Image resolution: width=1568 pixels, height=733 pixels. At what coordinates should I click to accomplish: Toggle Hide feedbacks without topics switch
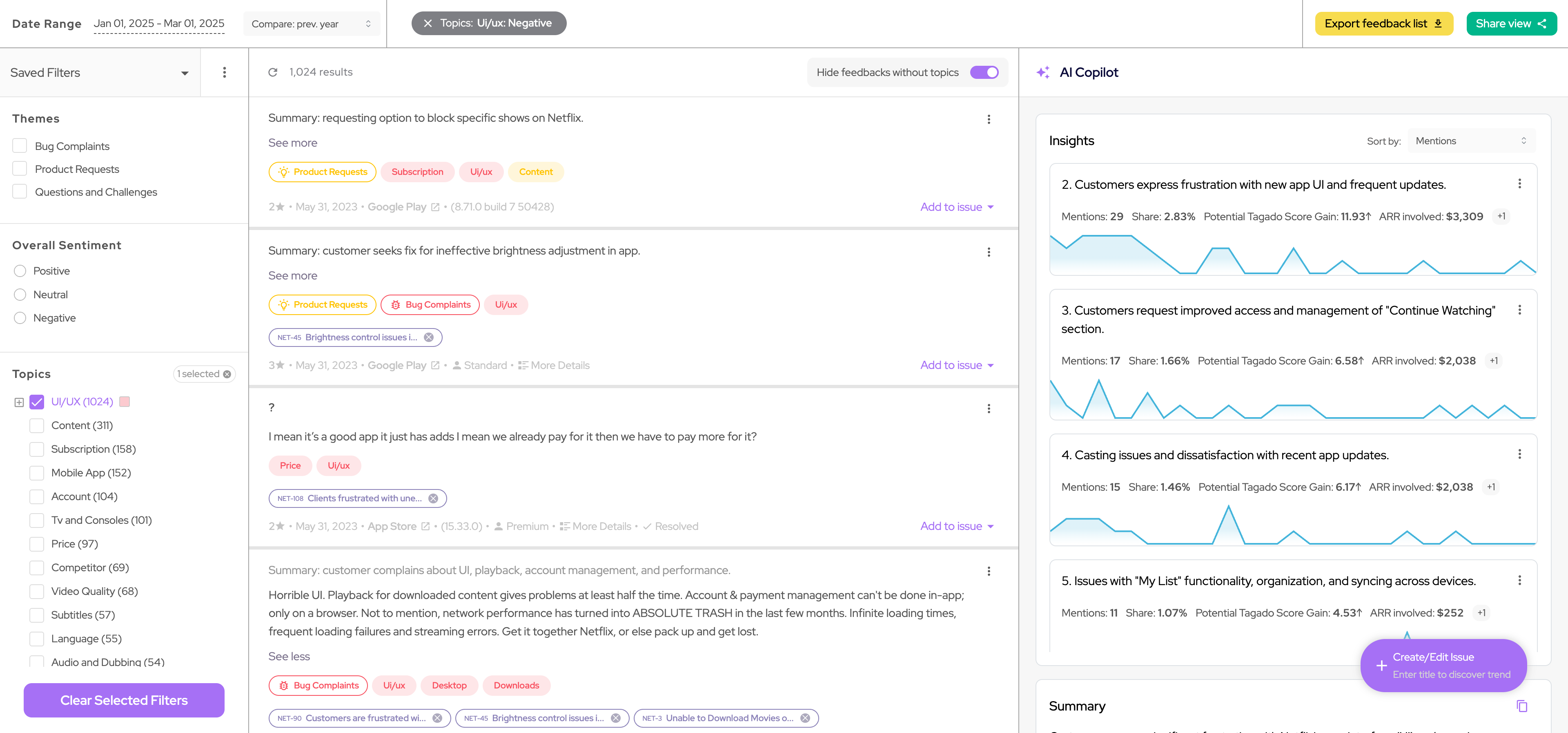[x=984, y=72]
